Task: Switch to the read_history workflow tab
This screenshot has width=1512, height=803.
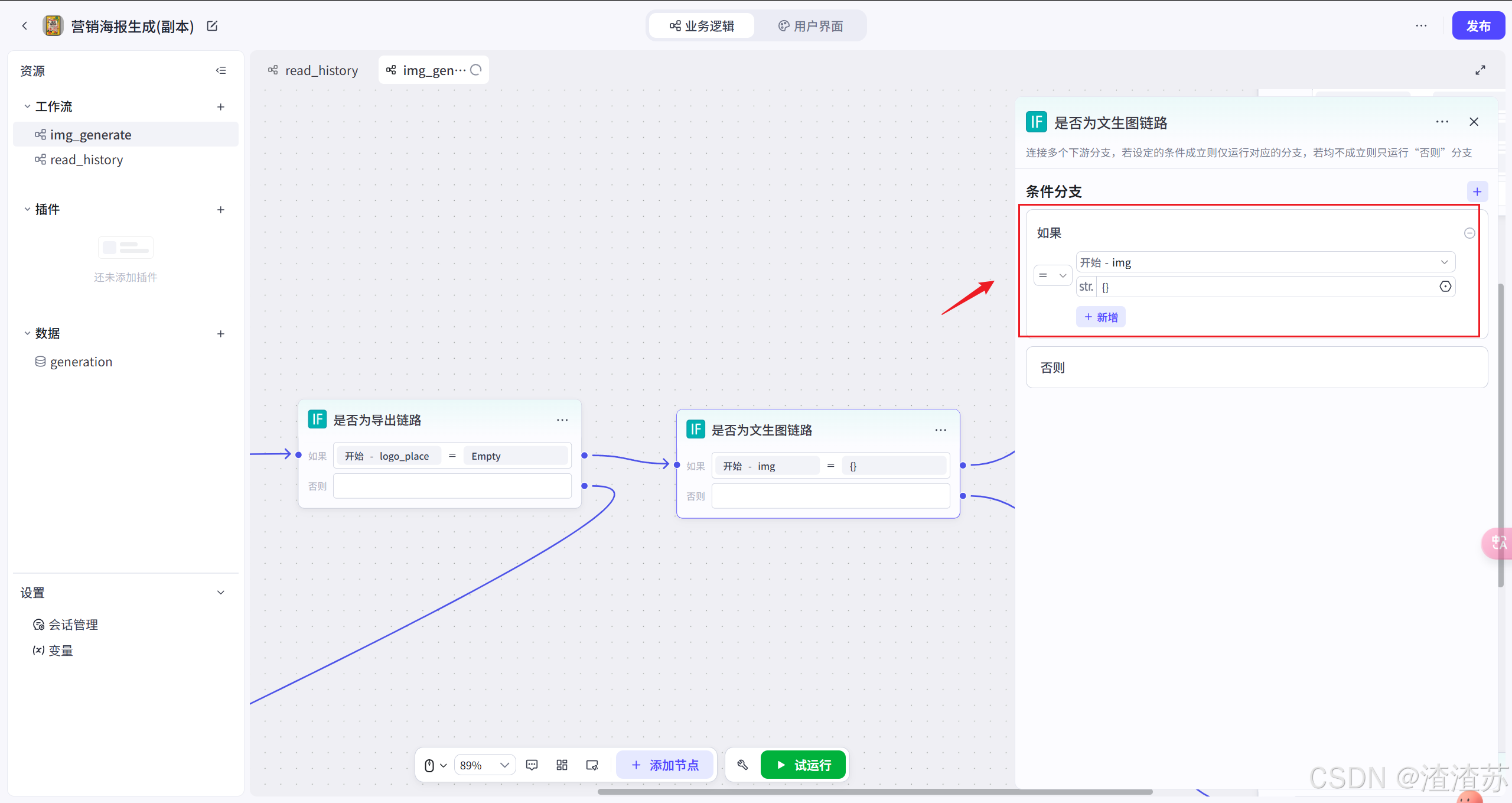Action: (314, 70)
